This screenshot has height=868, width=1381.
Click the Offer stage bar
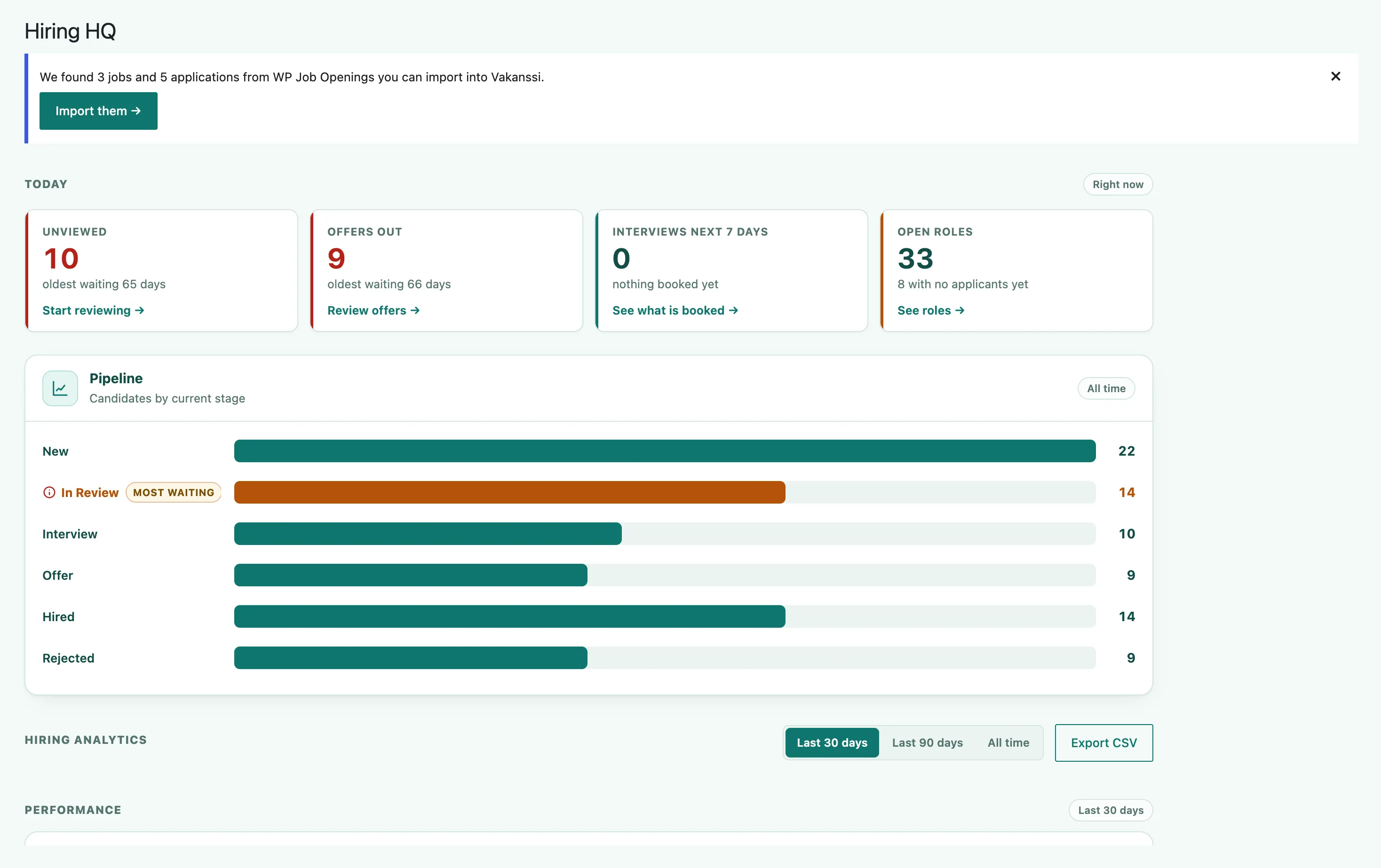pos(411,575)
